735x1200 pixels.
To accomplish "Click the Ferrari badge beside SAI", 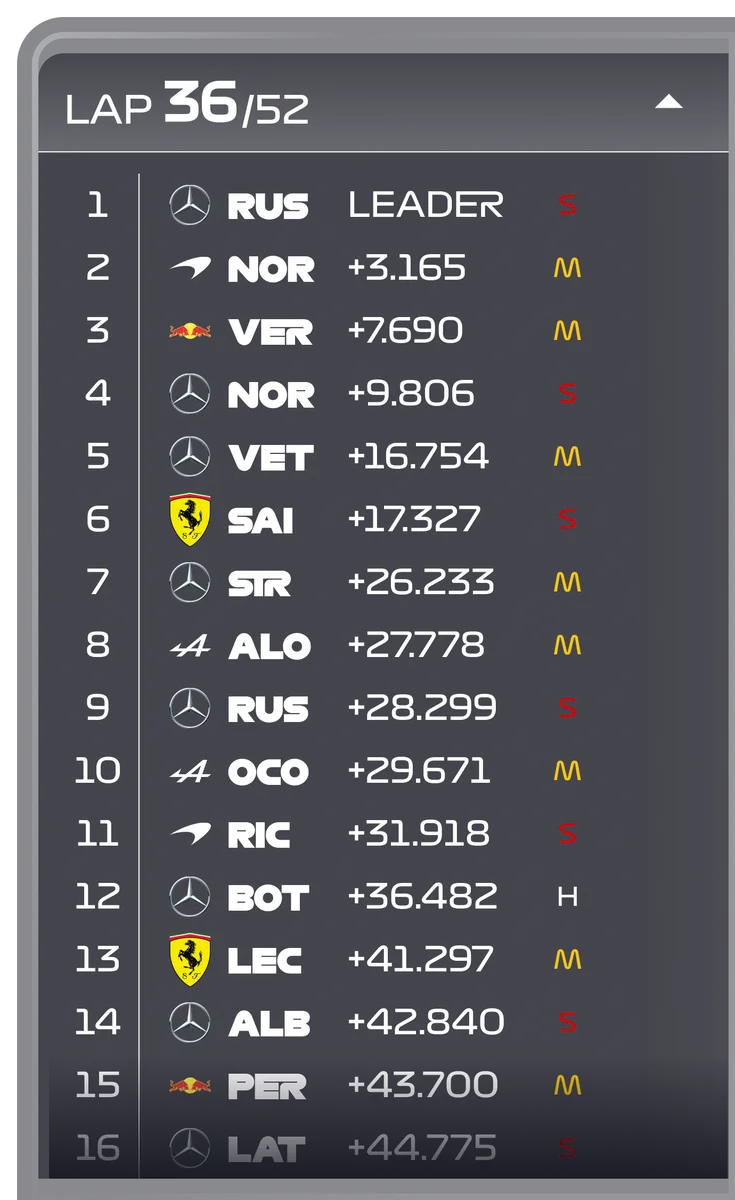I will (x=190, y=519).
